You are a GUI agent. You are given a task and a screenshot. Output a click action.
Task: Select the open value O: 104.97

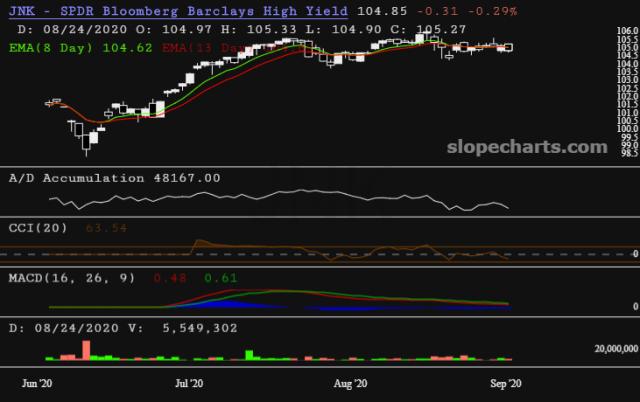[174, 29]
